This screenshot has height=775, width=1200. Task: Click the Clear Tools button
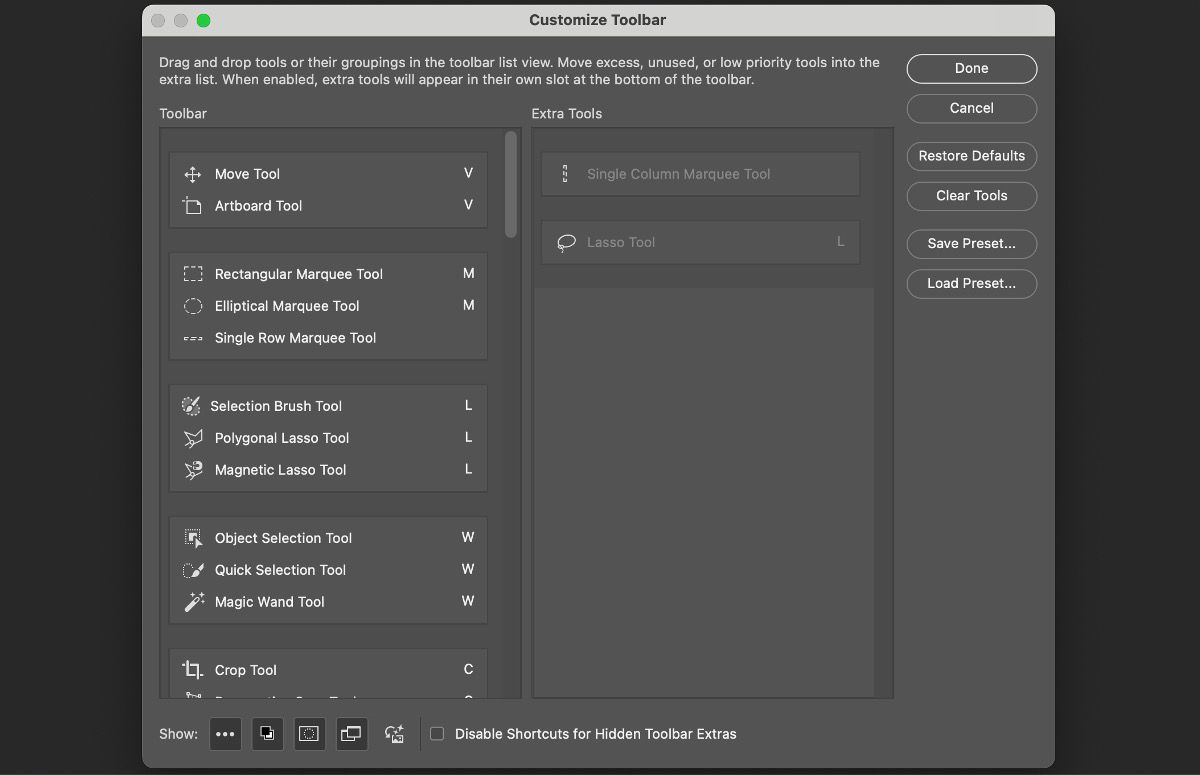click(971, 195)
